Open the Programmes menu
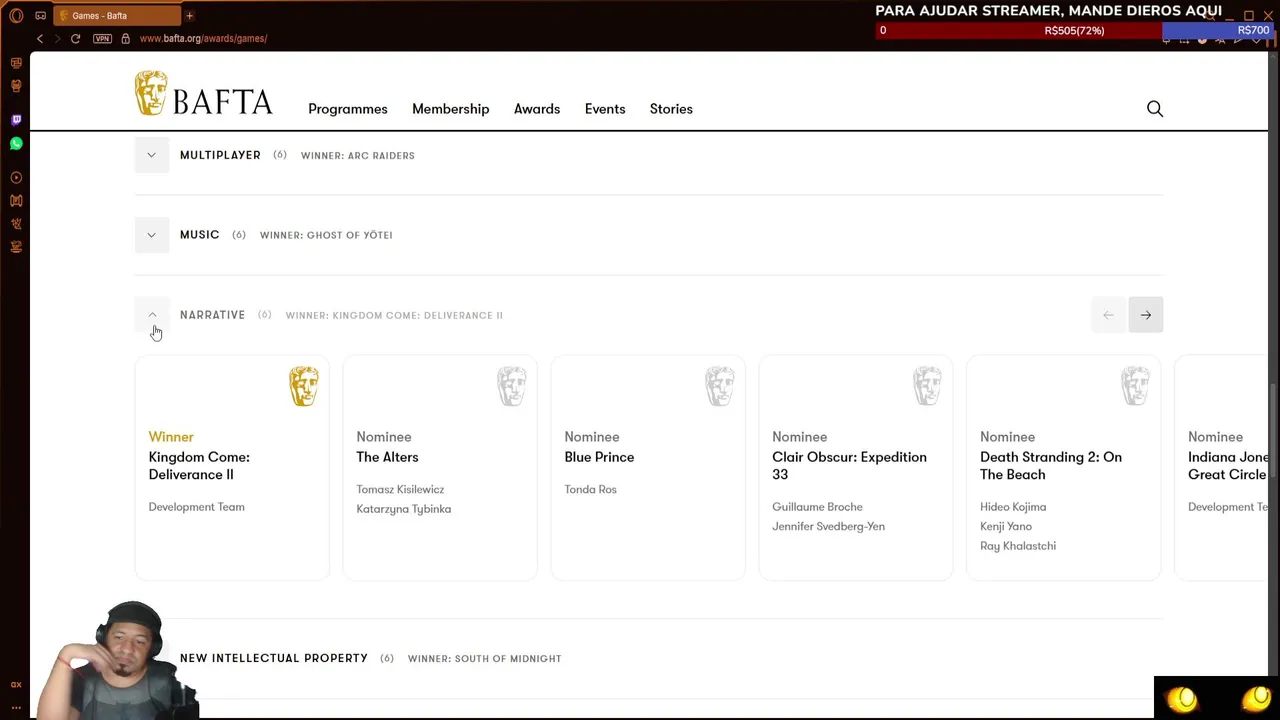The height and width of the screenshot is (720, 1280). 348,109
